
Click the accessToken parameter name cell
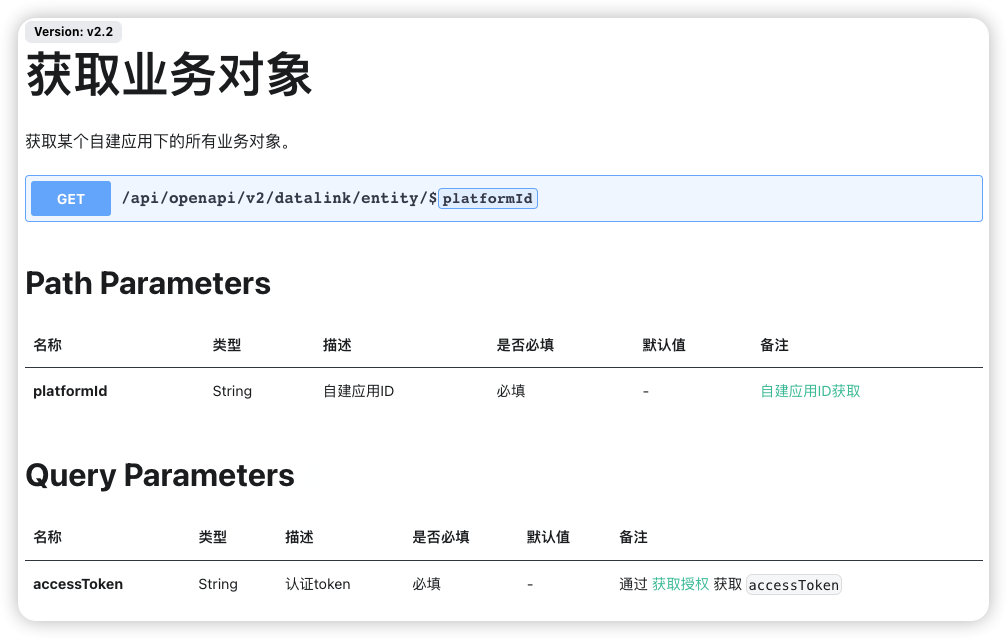point(78,584)
